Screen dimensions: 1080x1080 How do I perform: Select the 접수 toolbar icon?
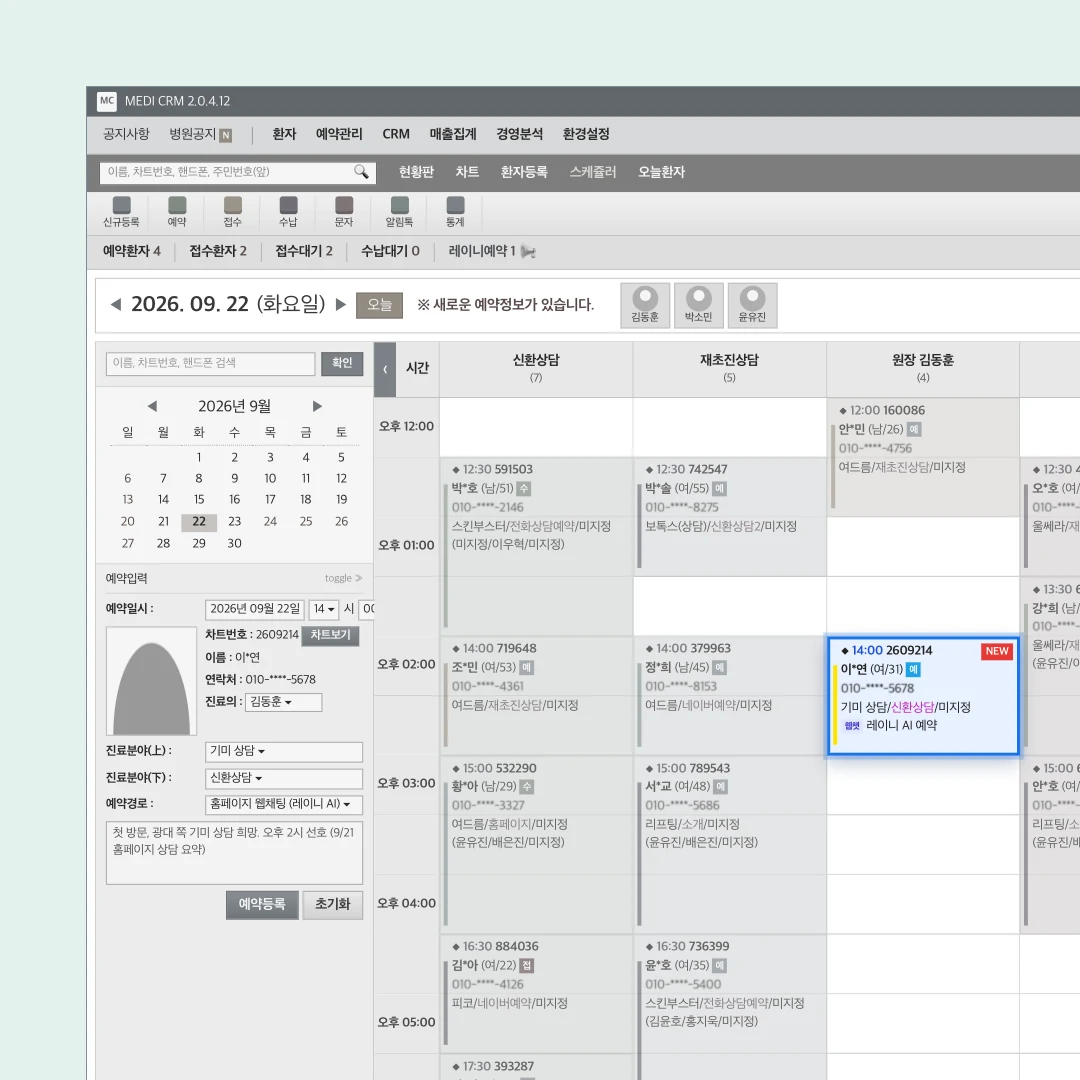[x=233, y=211]
